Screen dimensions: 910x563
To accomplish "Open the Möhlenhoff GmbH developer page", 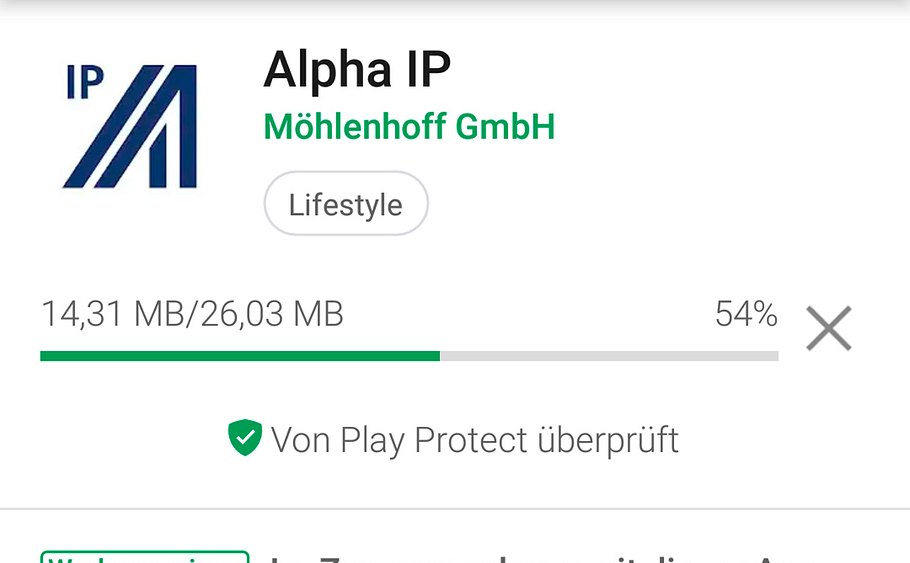I will (409, 127).
